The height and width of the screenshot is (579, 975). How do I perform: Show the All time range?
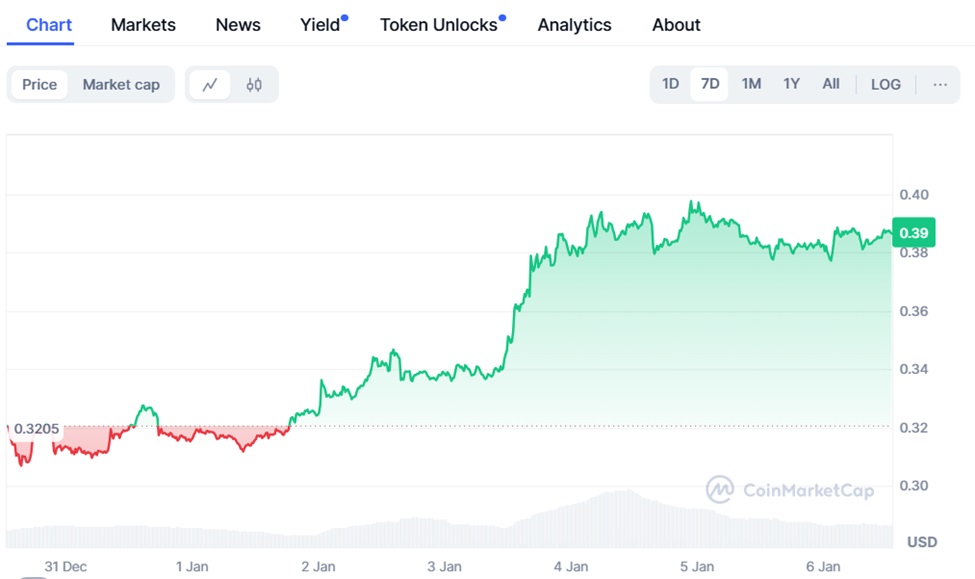click(x=831, y=84)
